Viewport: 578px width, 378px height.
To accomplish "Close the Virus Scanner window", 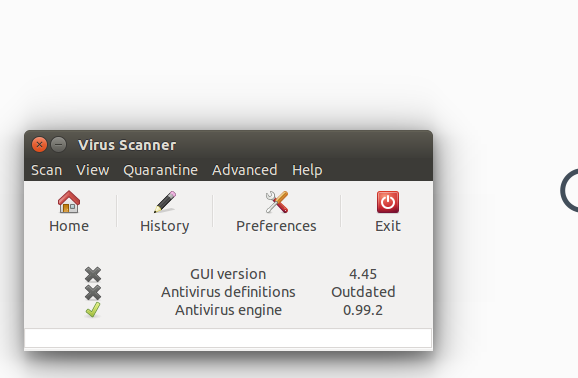I will tap(39, 145).
